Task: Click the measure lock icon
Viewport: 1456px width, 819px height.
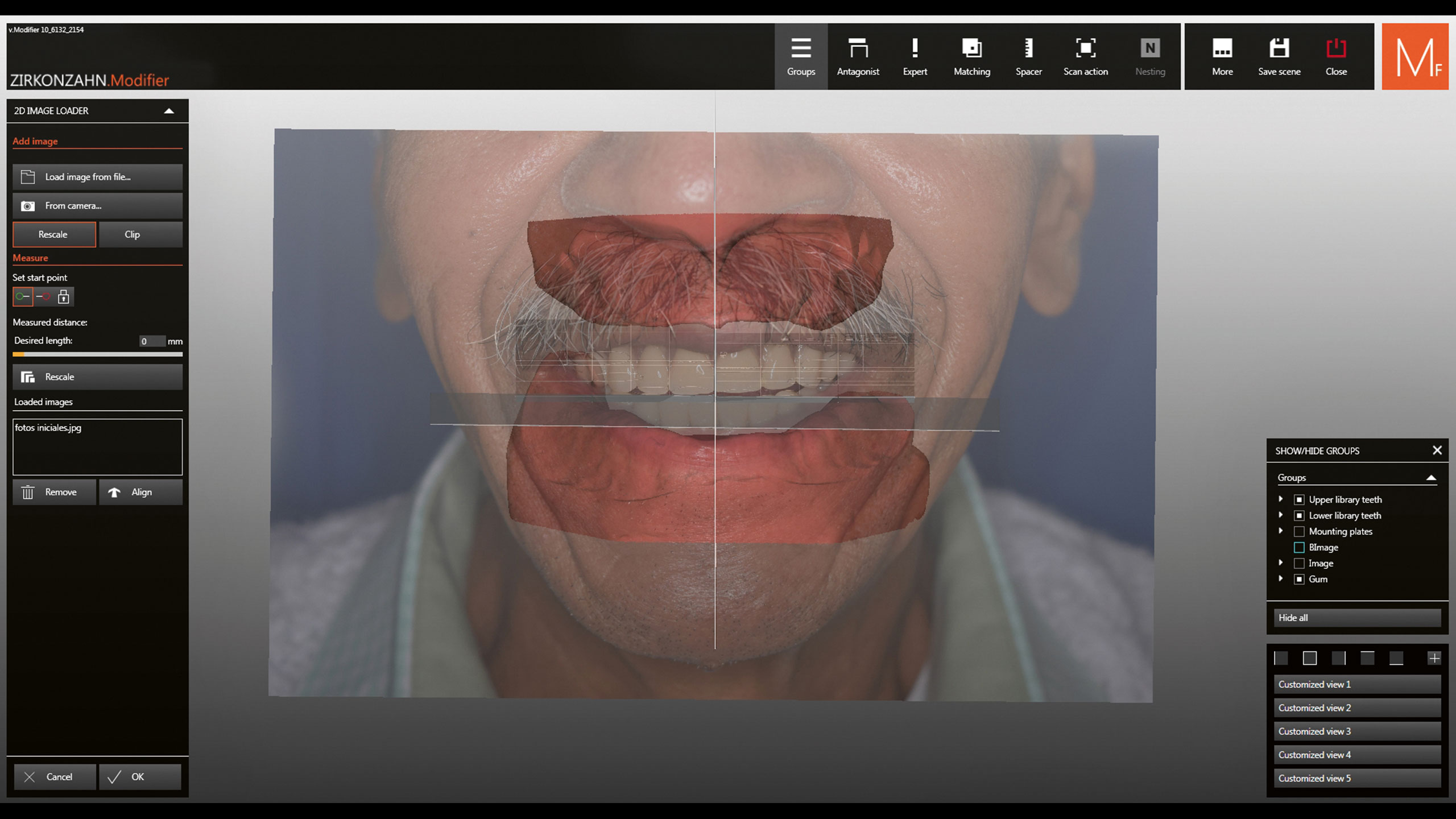Action: coord(64,296)
